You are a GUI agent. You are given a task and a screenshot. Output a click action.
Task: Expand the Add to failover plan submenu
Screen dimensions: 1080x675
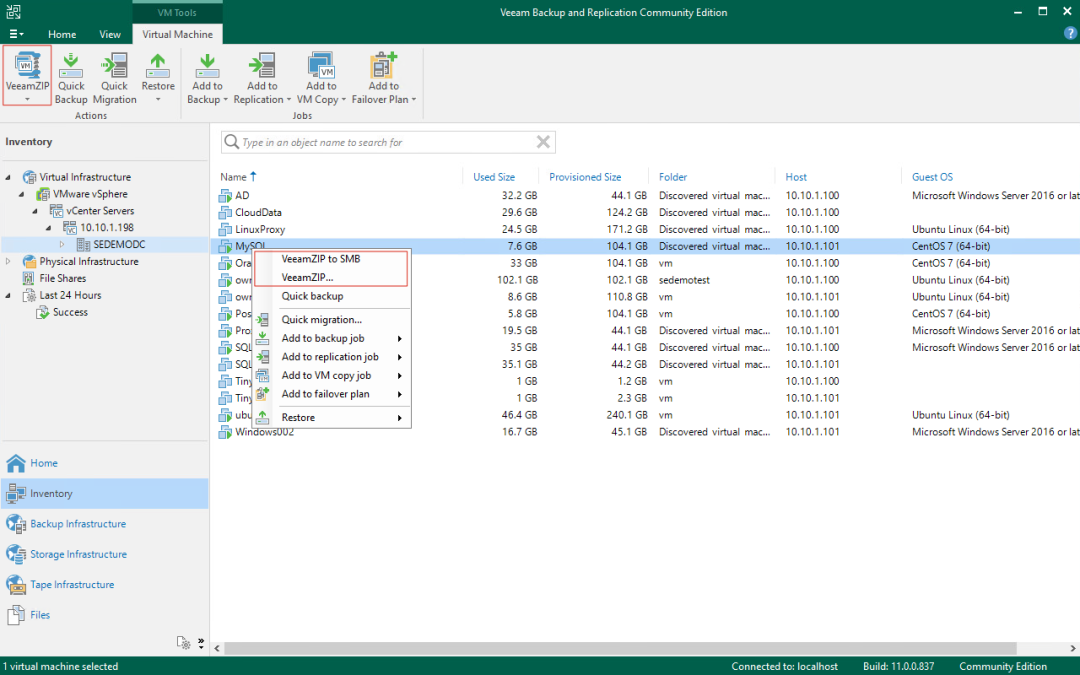coord(399,395)
